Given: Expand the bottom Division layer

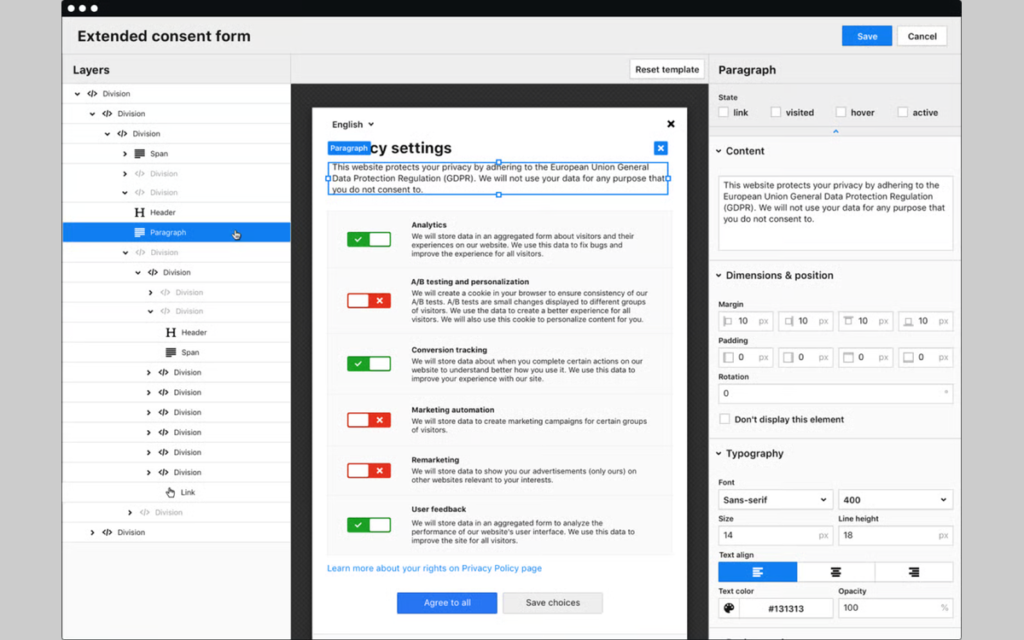Looking at the screenshot, I should coord(92,532).
